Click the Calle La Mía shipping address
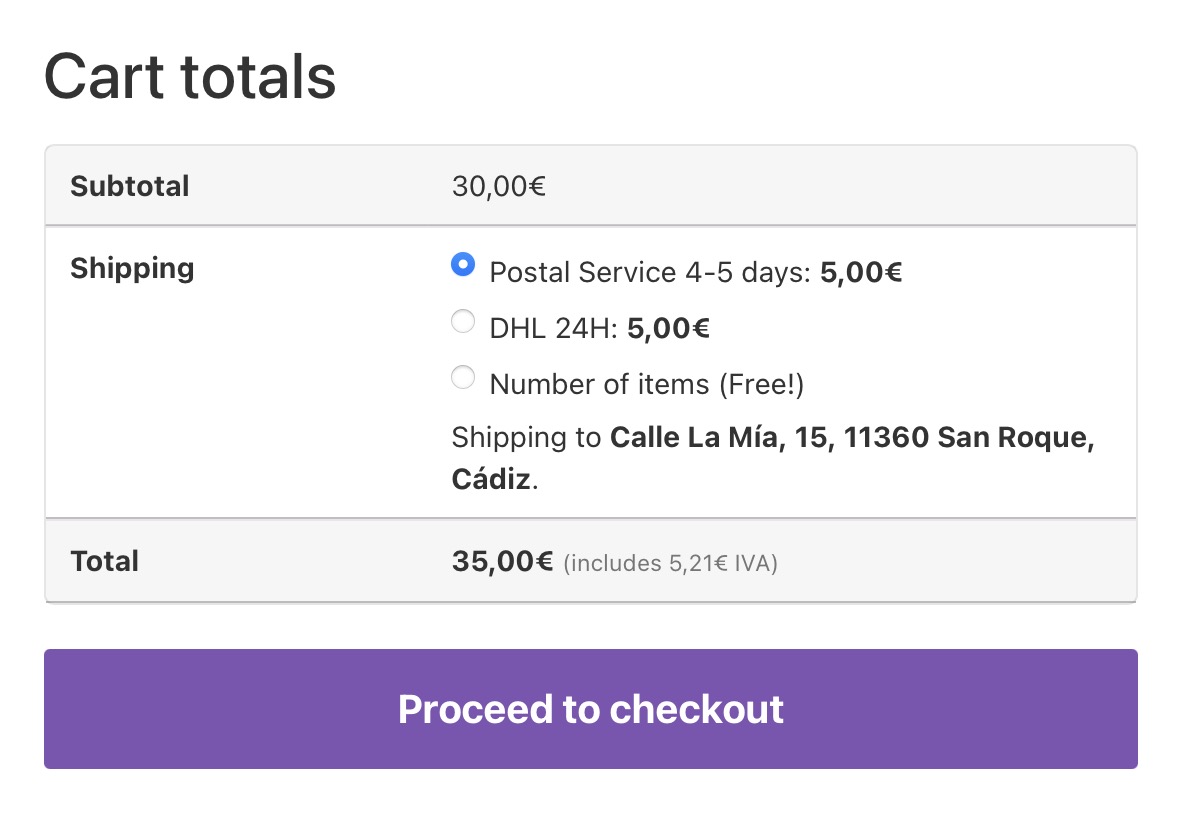This screenshot has height=836, width=1204. 852,438
